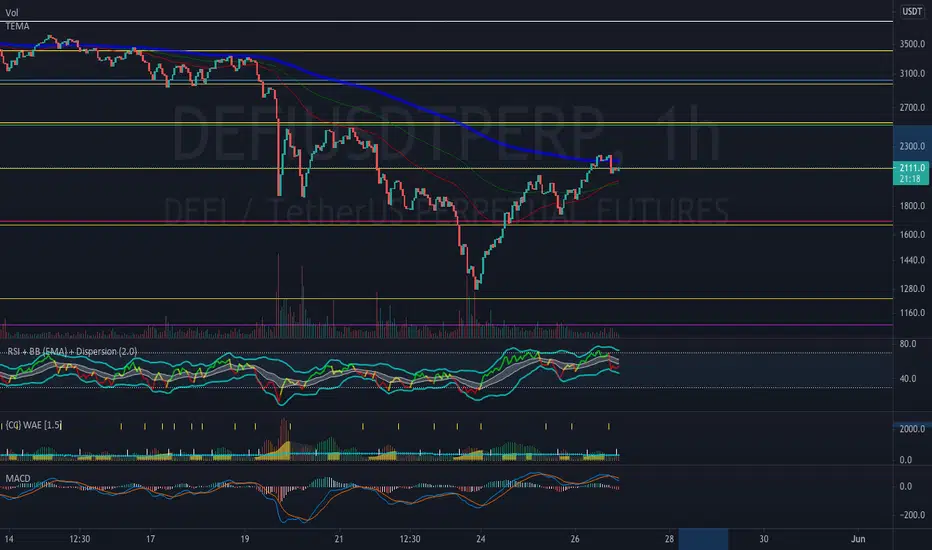Click the 1440.0 price axis label
This screenshot has height=550, width=932.
click(x=912, y=260)
